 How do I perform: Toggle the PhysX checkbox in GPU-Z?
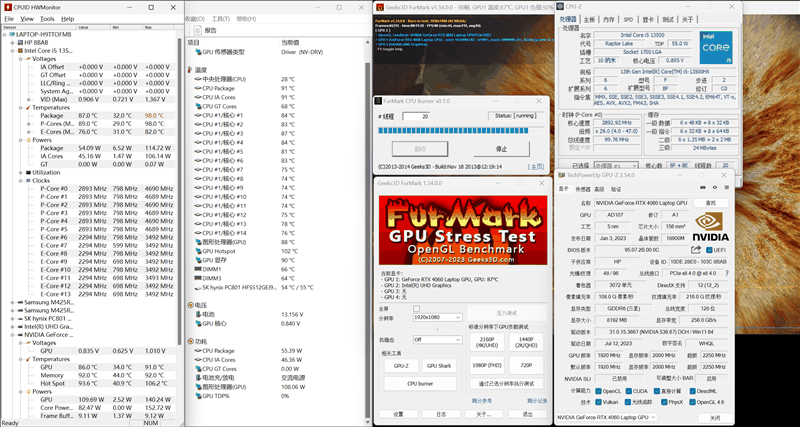pyautogui.click(x=663, y=402)
